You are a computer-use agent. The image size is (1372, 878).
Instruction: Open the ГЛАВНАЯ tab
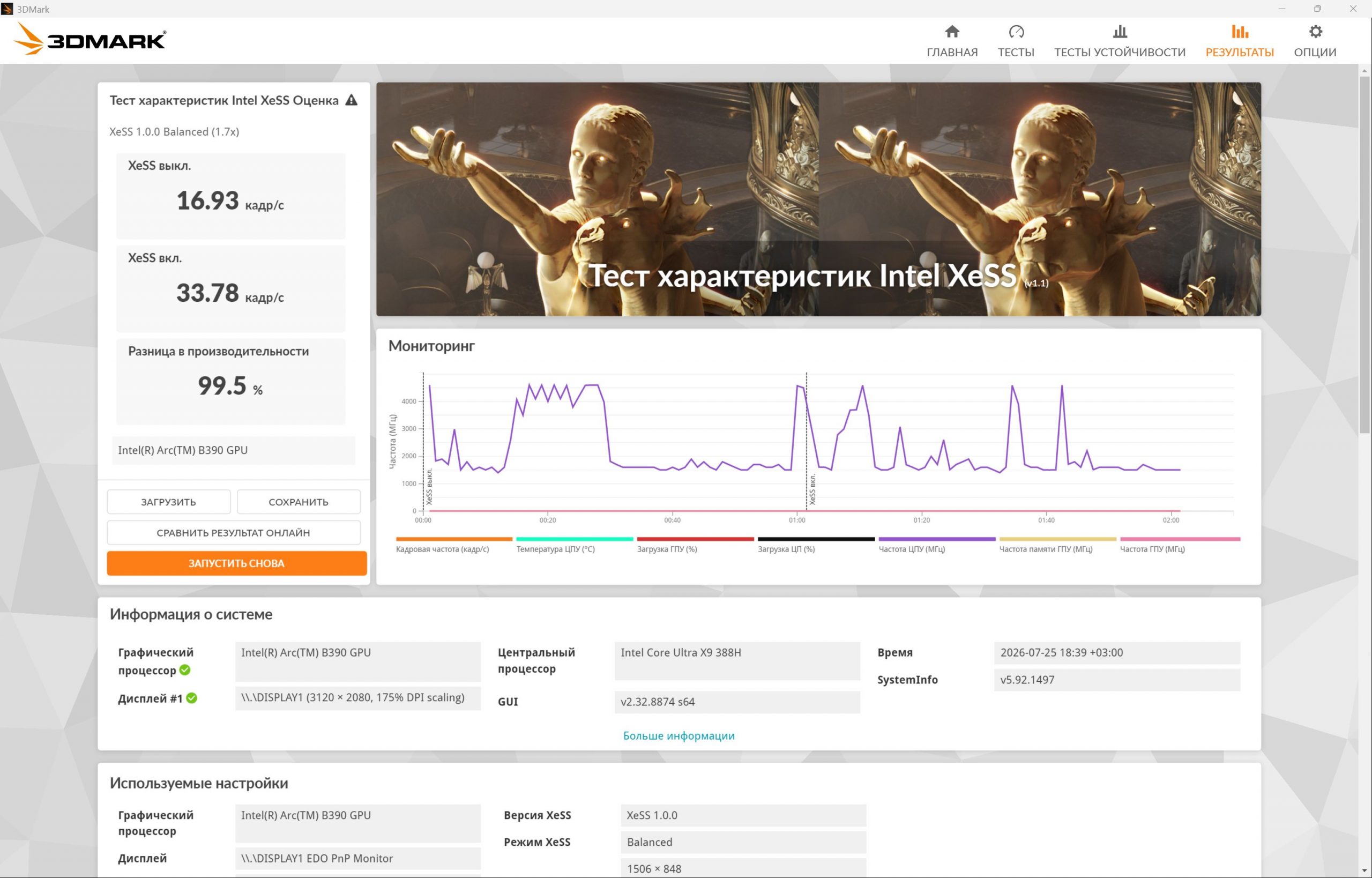(x=952, y=41)
